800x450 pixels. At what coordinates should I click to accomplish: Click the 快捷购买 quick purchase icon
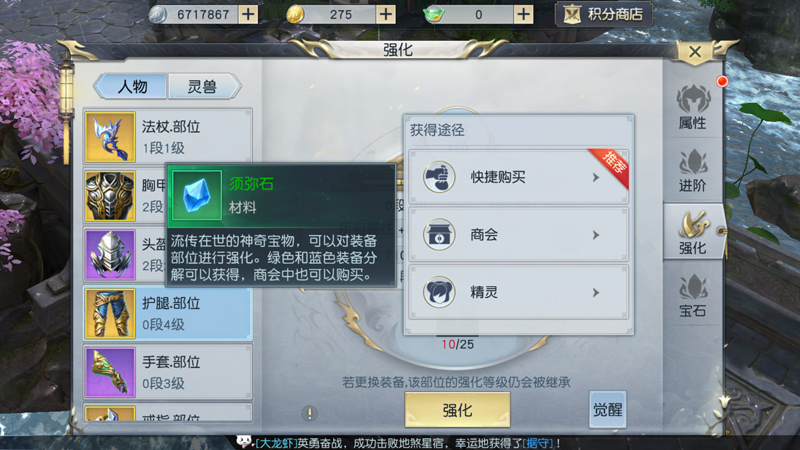tap(439, 177)
